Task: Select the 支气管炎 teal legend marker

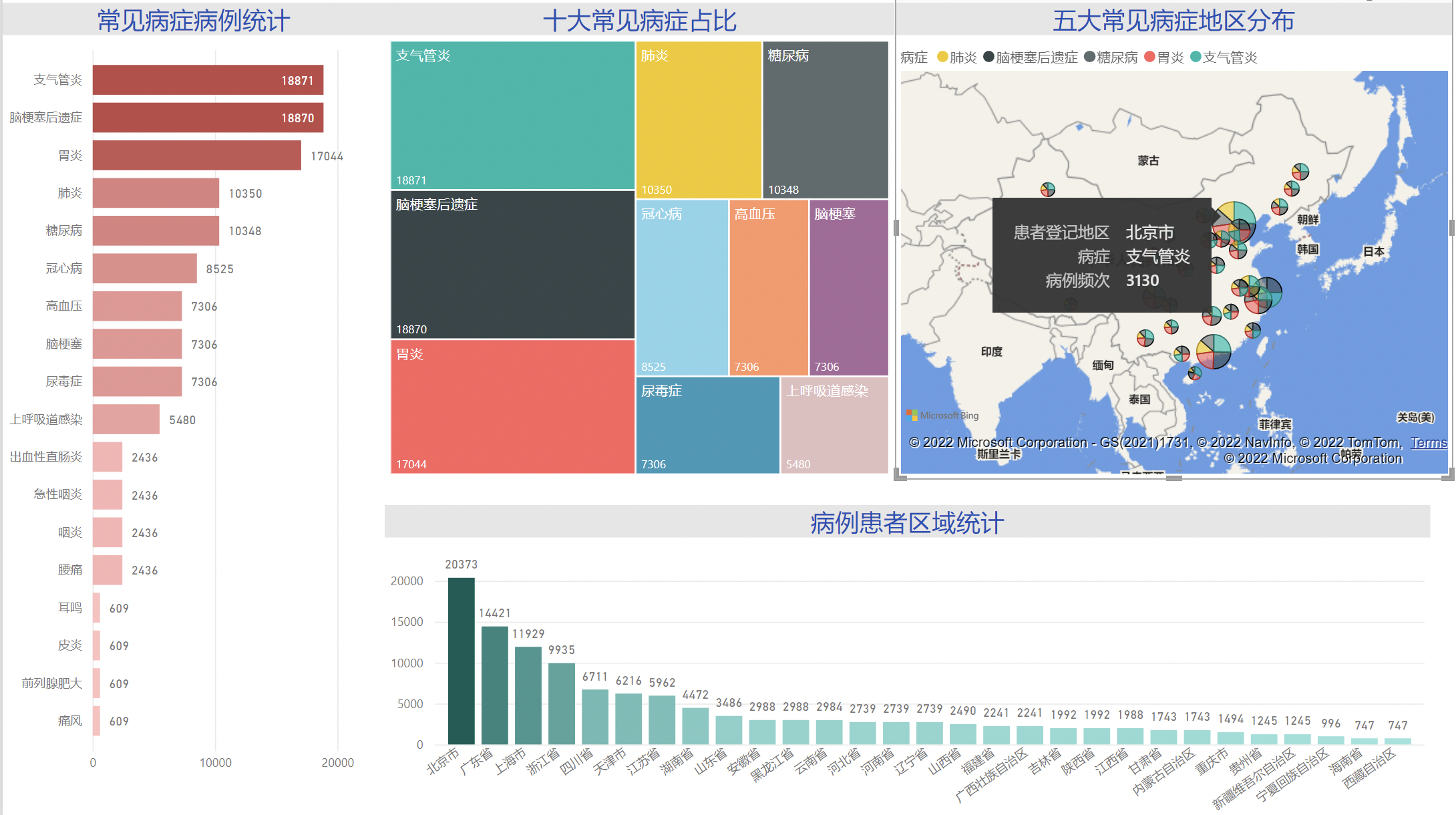Action: click(x=1196, y=57)
